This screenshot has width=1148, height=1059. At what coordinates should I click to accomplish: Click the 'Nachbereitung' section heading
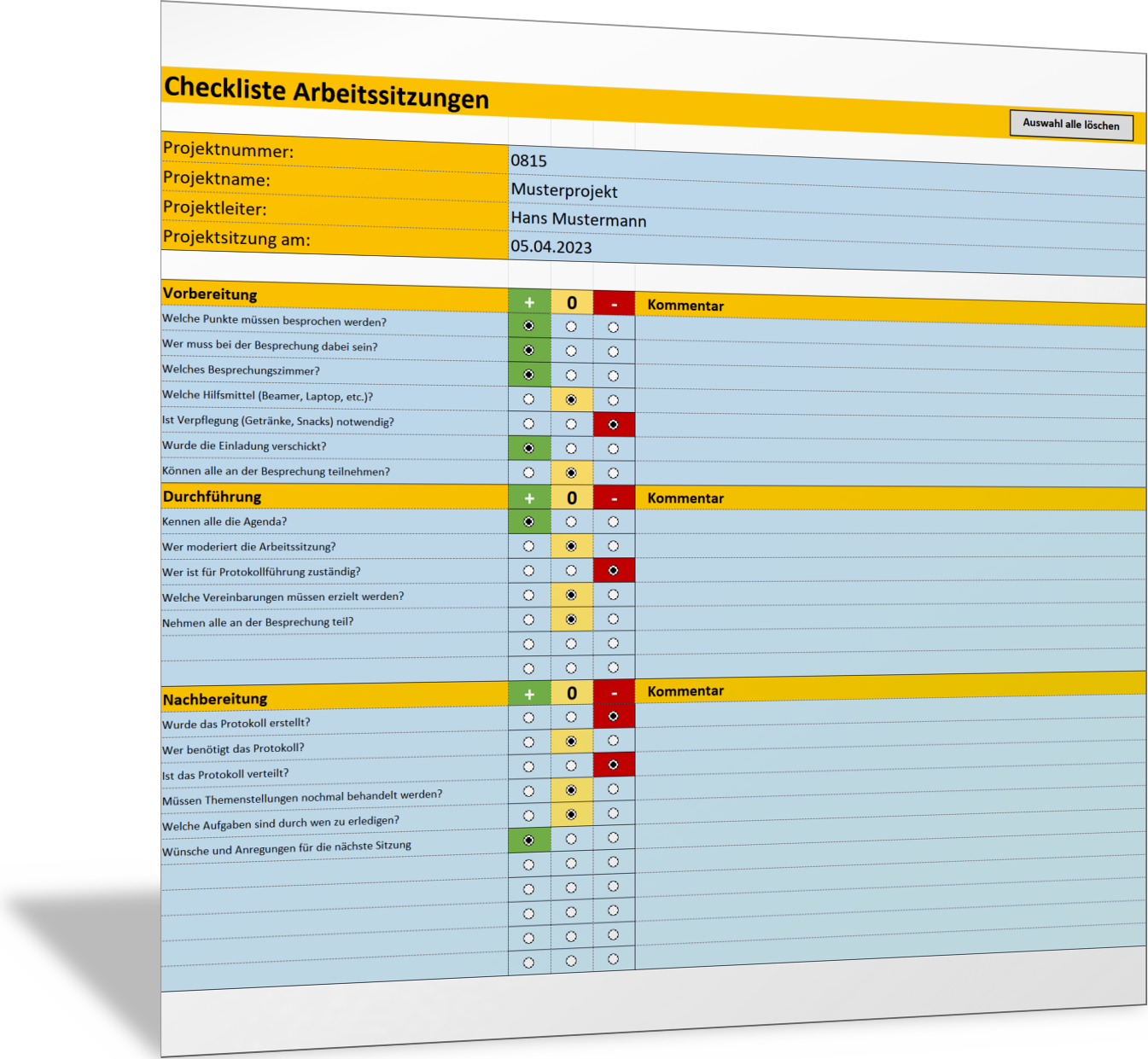pyautogui.click(x=215, y=699)
